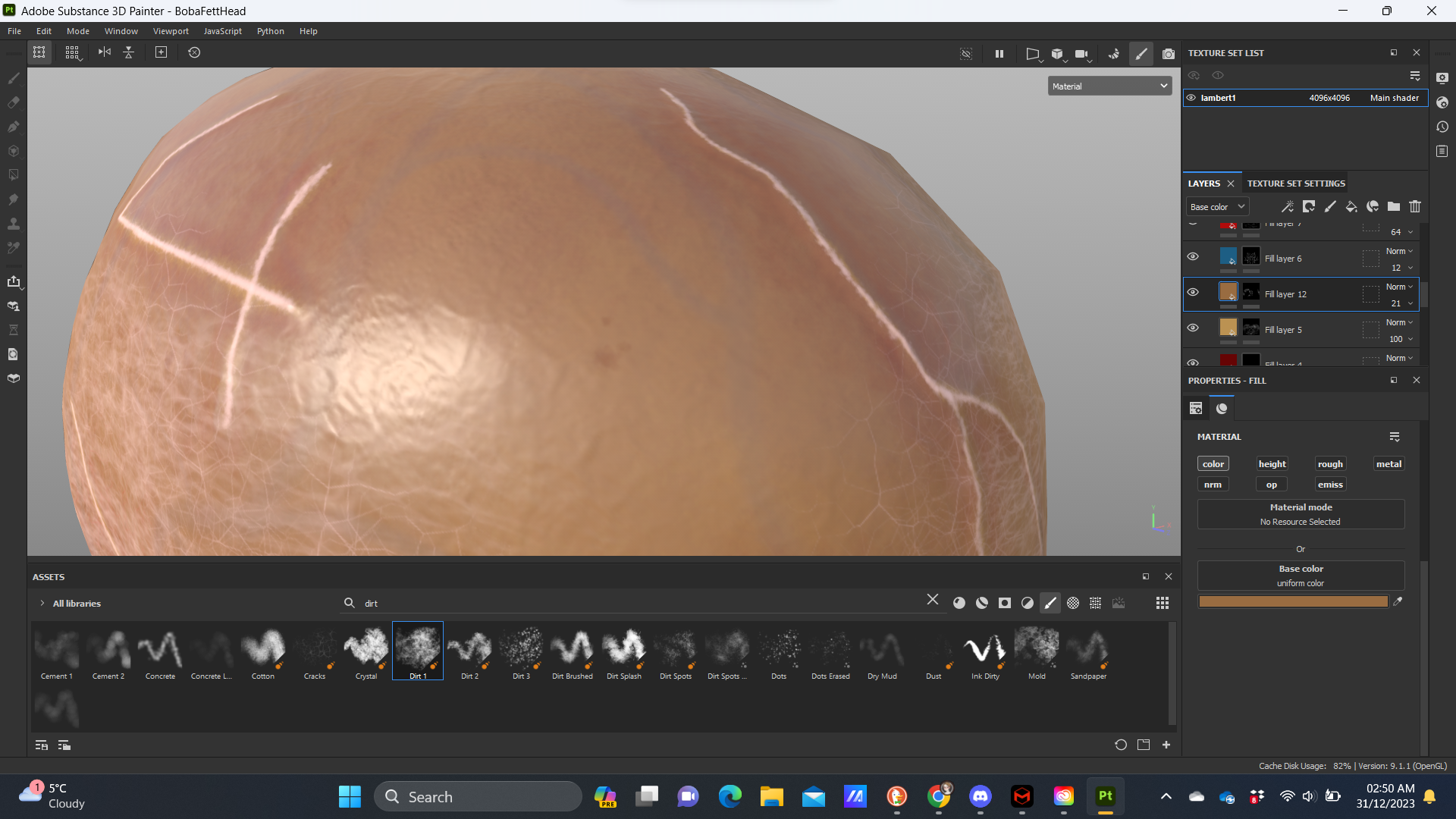1456x819 pixels.
Task: Import new resources with plus icon
Action: coord(1166,745)
